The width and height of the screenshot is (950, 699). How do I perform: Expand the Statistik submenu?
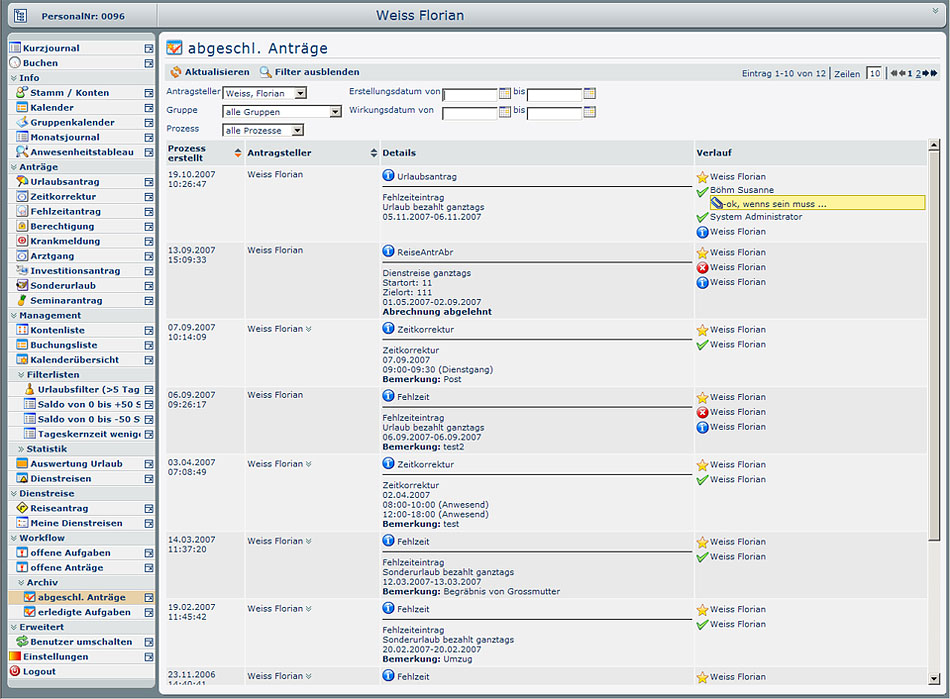21,449
